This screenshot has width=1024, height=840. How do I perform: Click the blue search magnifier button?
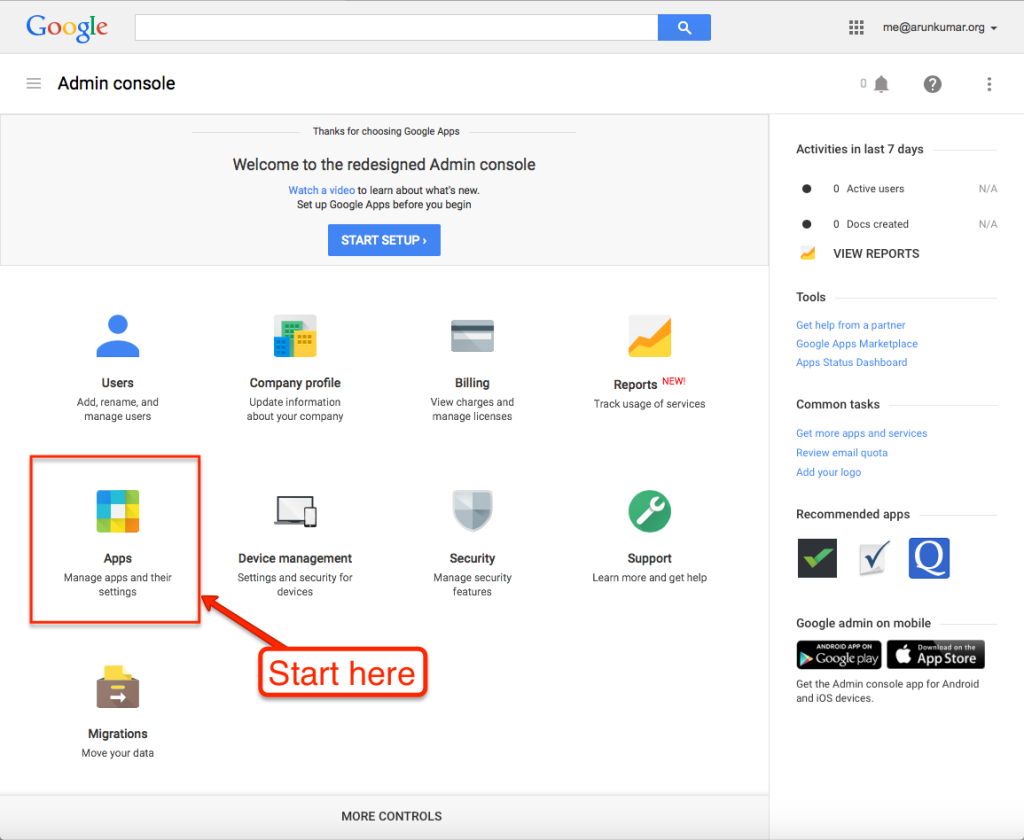pos(684,27)
